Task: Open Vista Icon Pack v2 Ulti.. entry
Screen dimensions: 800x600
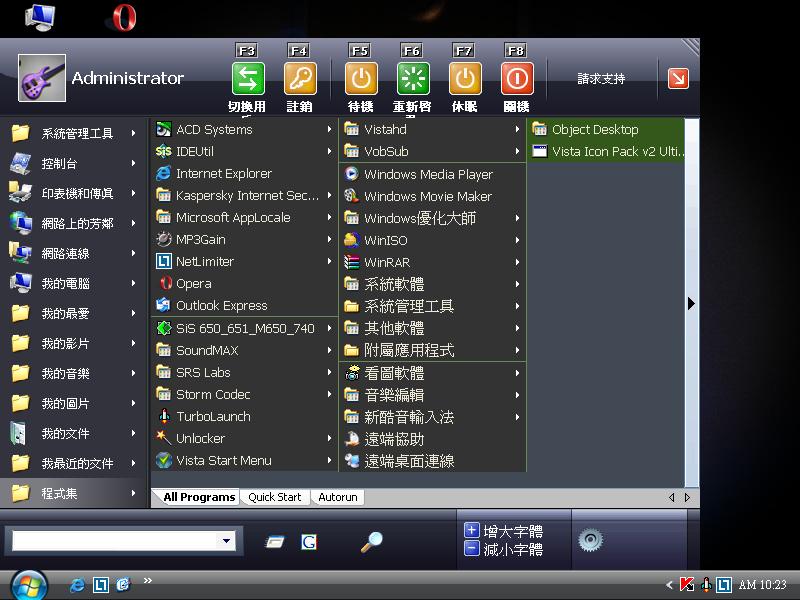Action: tap(606, 152)
